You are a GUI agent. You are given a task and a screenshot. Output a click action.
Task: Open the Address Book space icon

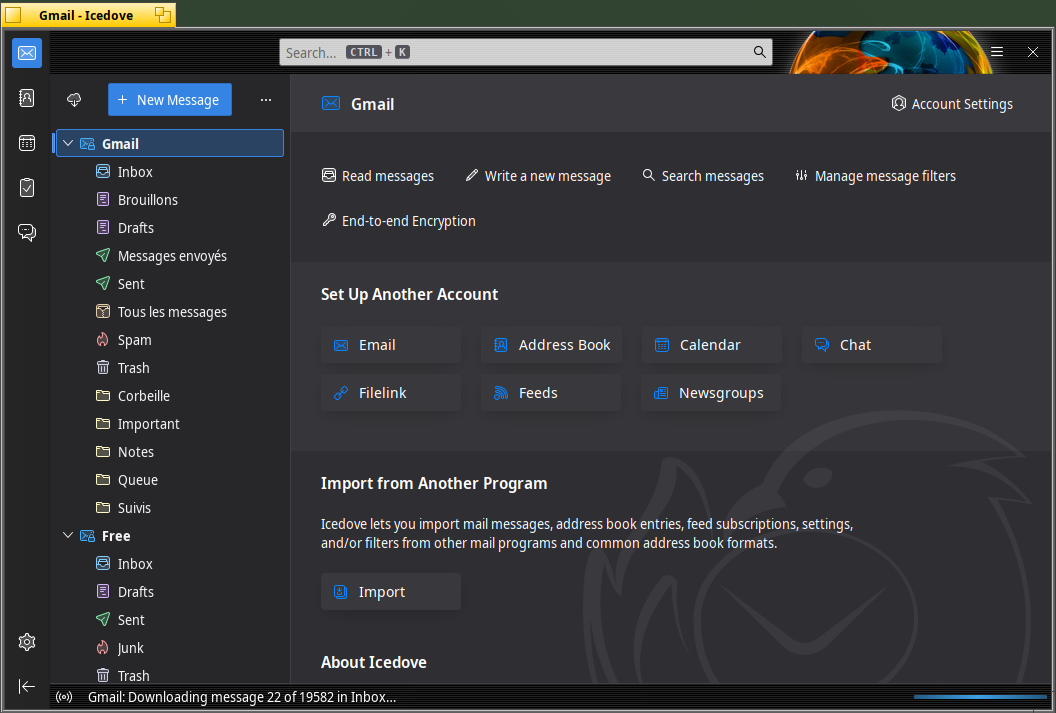[x=27, y=98]
